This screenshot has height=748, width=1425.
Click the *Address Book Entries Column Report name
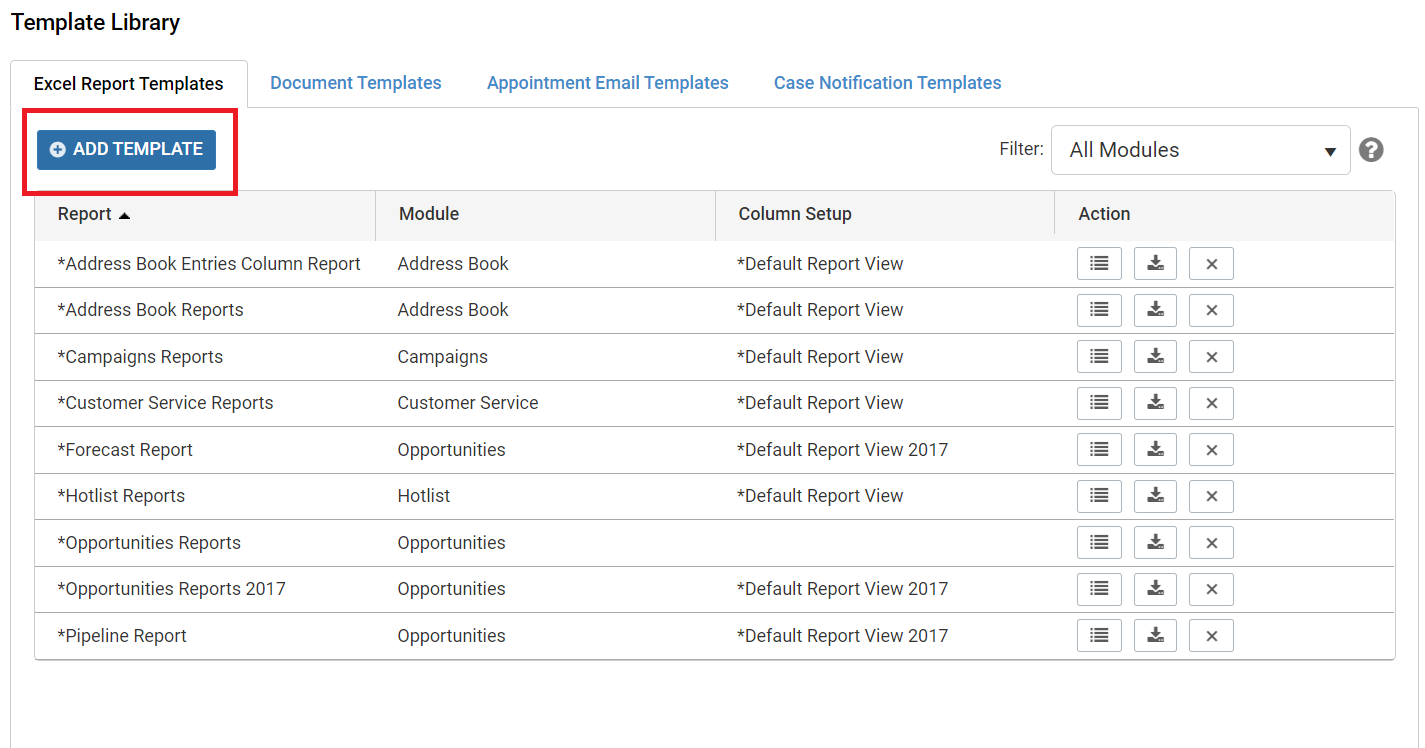tap(209, 264)
